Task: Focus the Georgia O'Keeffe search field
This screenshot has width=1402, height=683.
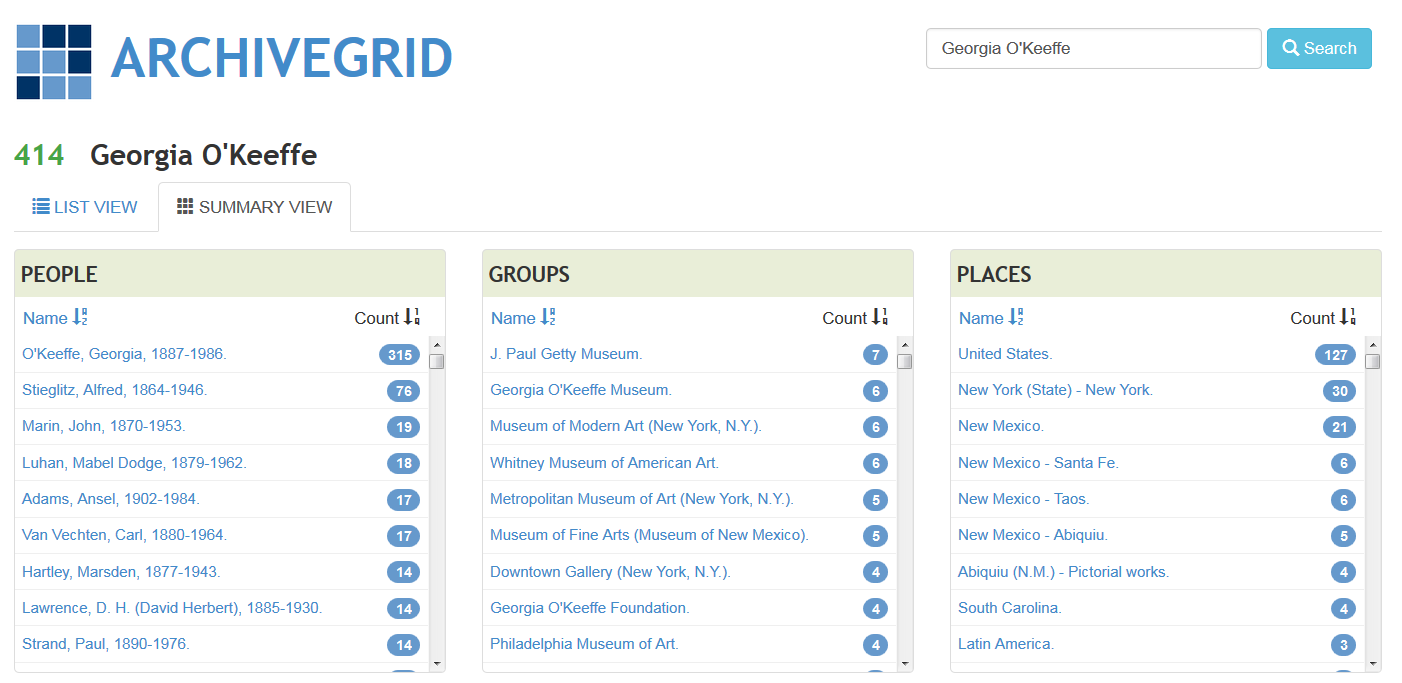Action: 1093,48
